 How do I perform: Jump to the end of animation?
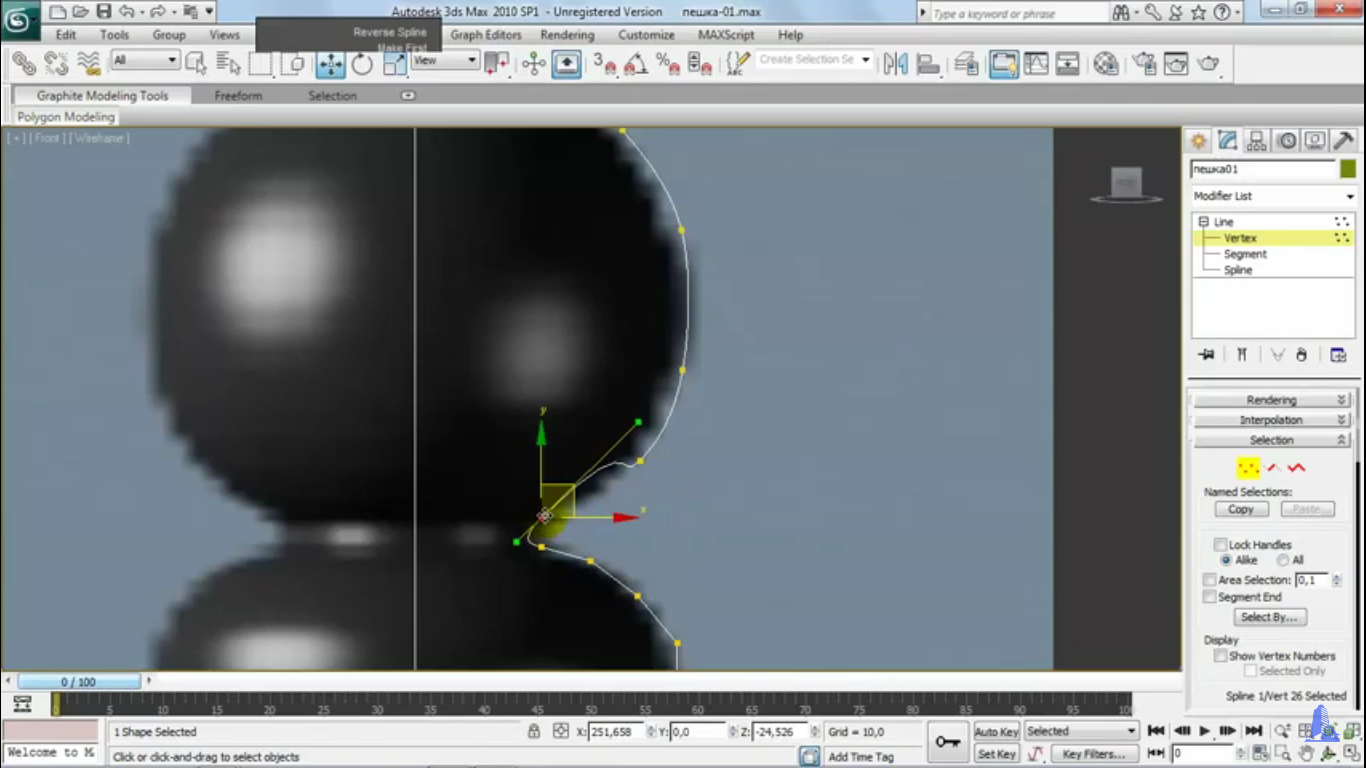click(x=1254, y=731)
